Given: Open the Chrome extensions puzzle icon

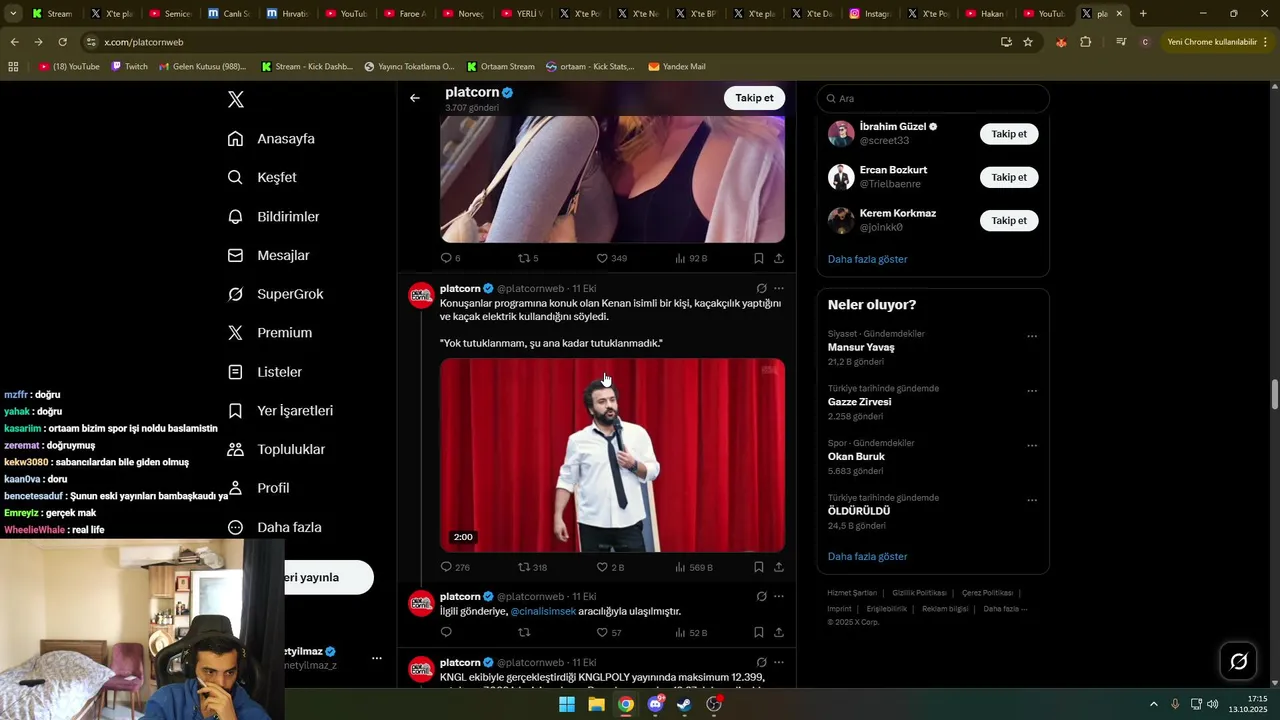Looking at the screenshot, I should 1086,42.
